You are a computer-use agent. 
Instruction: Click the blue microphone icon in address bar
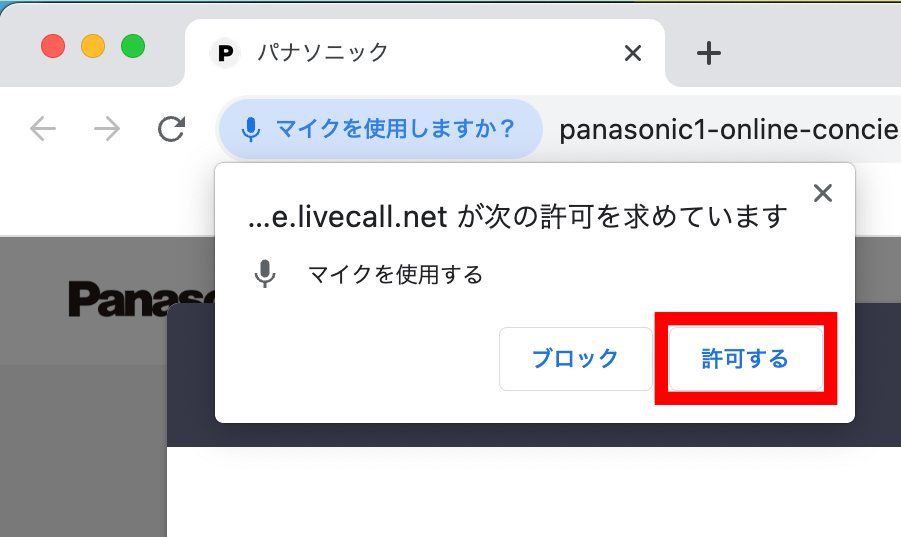pyautogui.click(x=251, y=129)
